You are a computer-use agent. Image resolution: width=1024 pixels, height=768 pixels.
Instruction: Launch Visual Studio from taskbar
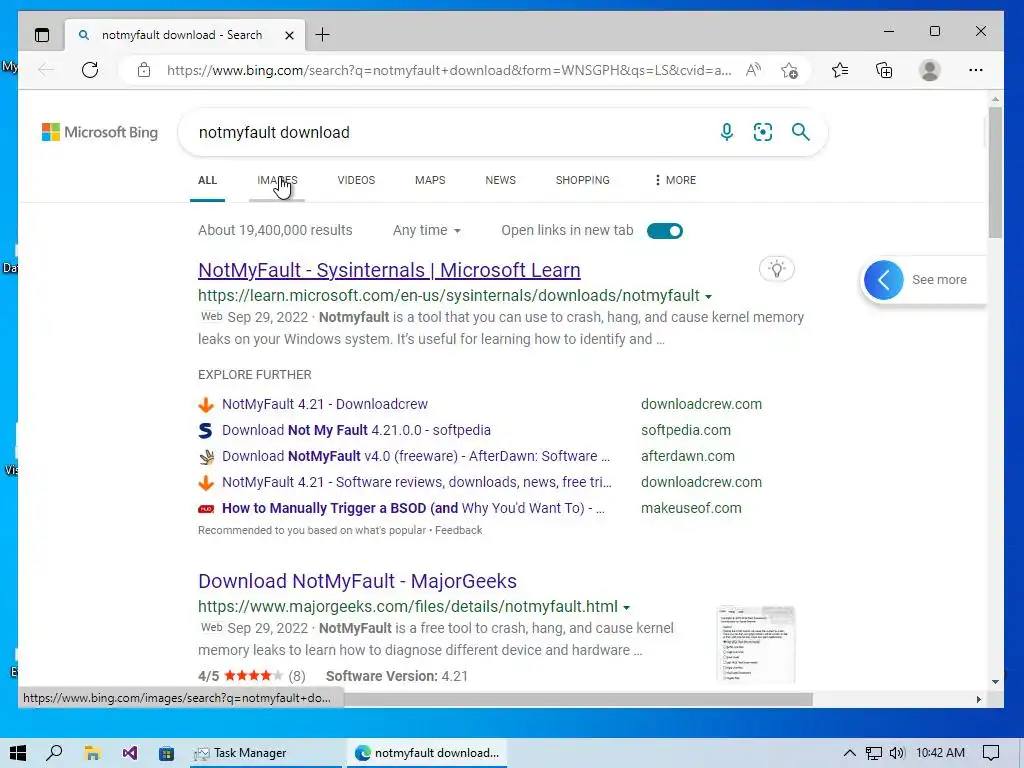pyautogui.click(x=129, y=753)
